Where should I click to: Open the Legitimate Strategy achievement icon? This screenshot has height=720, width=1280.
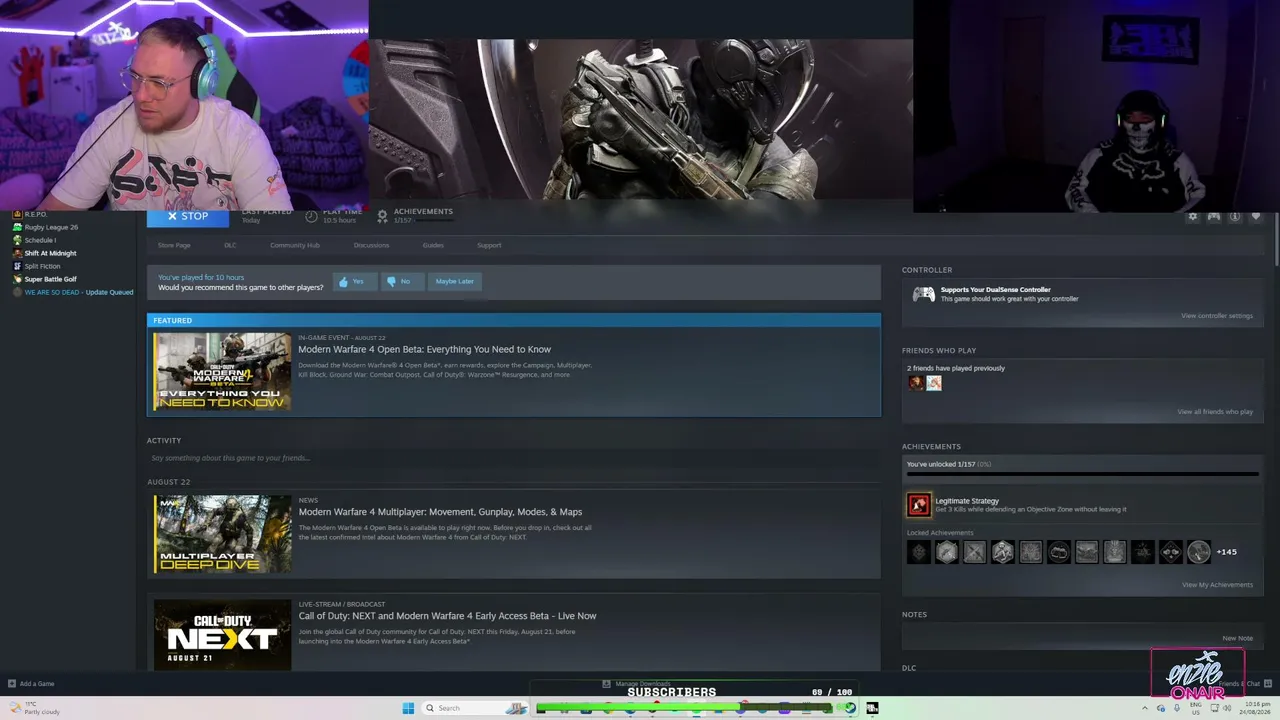[919, 505]
